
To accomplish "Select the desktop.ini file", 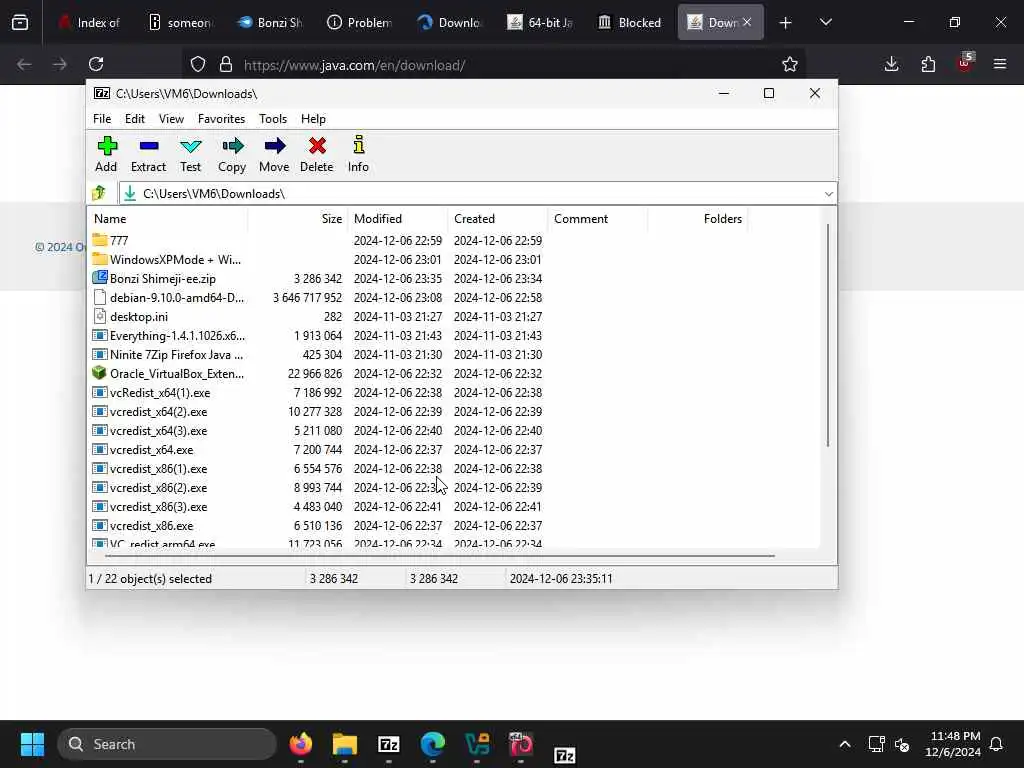I will coord(139,316).
